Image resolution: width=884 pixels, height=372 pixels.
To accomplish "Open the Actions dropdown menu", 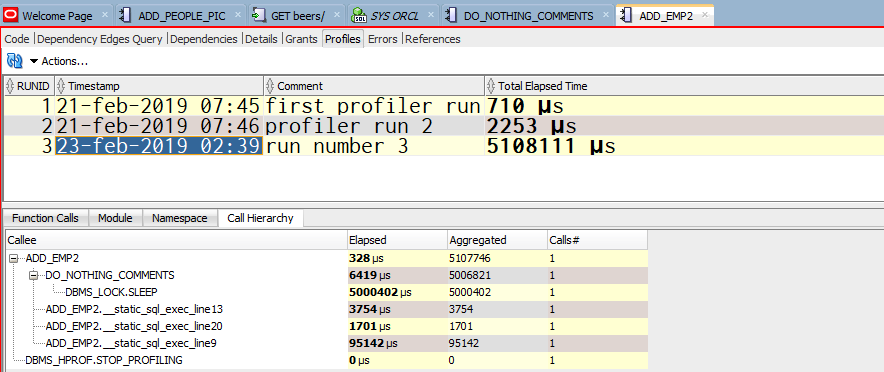I will [59, 61].
